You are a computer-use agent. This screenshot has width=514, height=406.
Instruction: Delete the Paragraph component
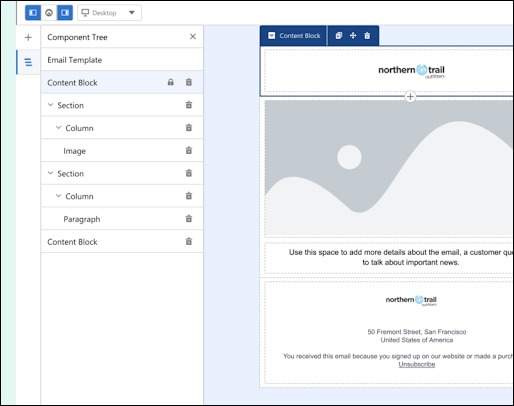pos(189,219)
